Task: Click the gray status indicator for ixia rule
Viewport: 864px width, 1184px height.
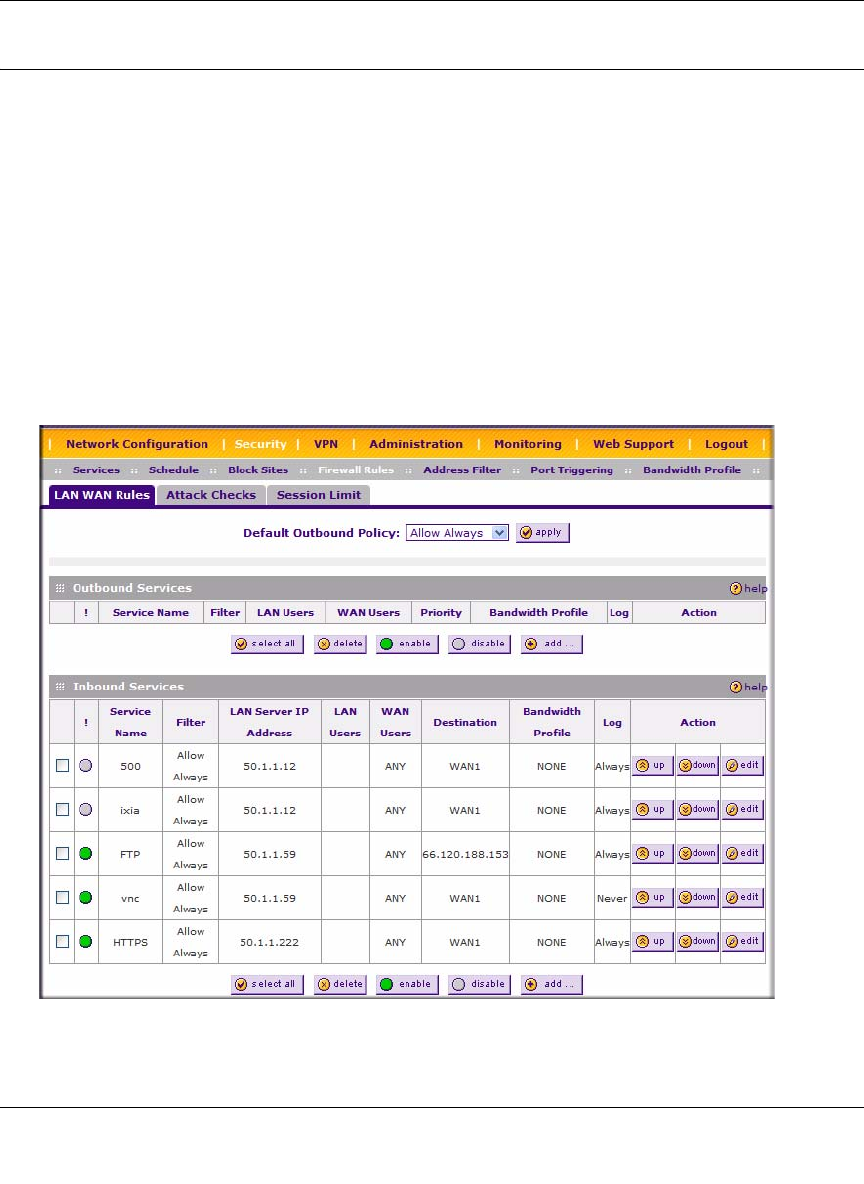Action: [x=85, y=809]
